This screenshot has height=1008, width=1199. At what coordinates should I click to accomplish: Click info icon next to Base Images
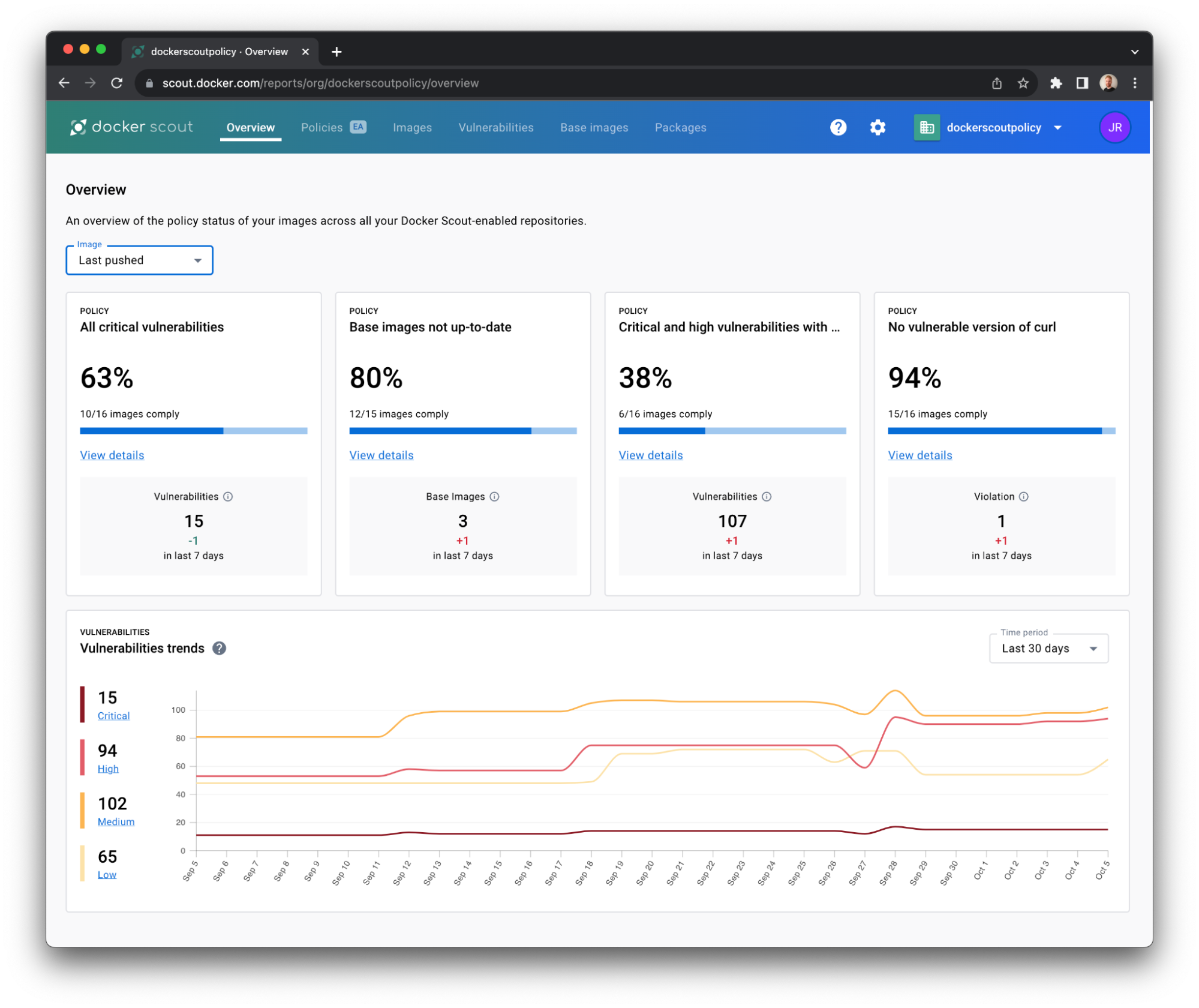[494, 497]
